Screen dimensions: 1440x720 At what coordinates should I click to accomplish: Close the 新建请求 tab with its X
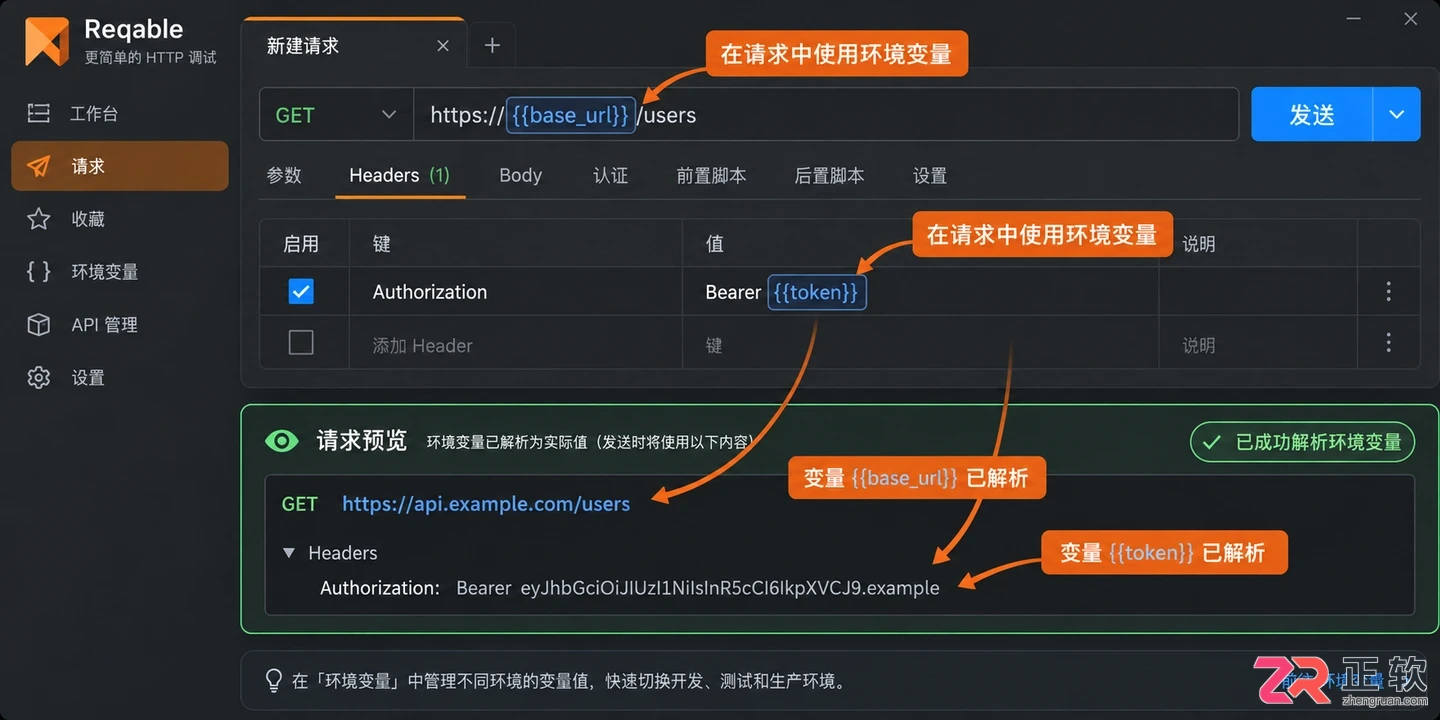coord(443,46)
